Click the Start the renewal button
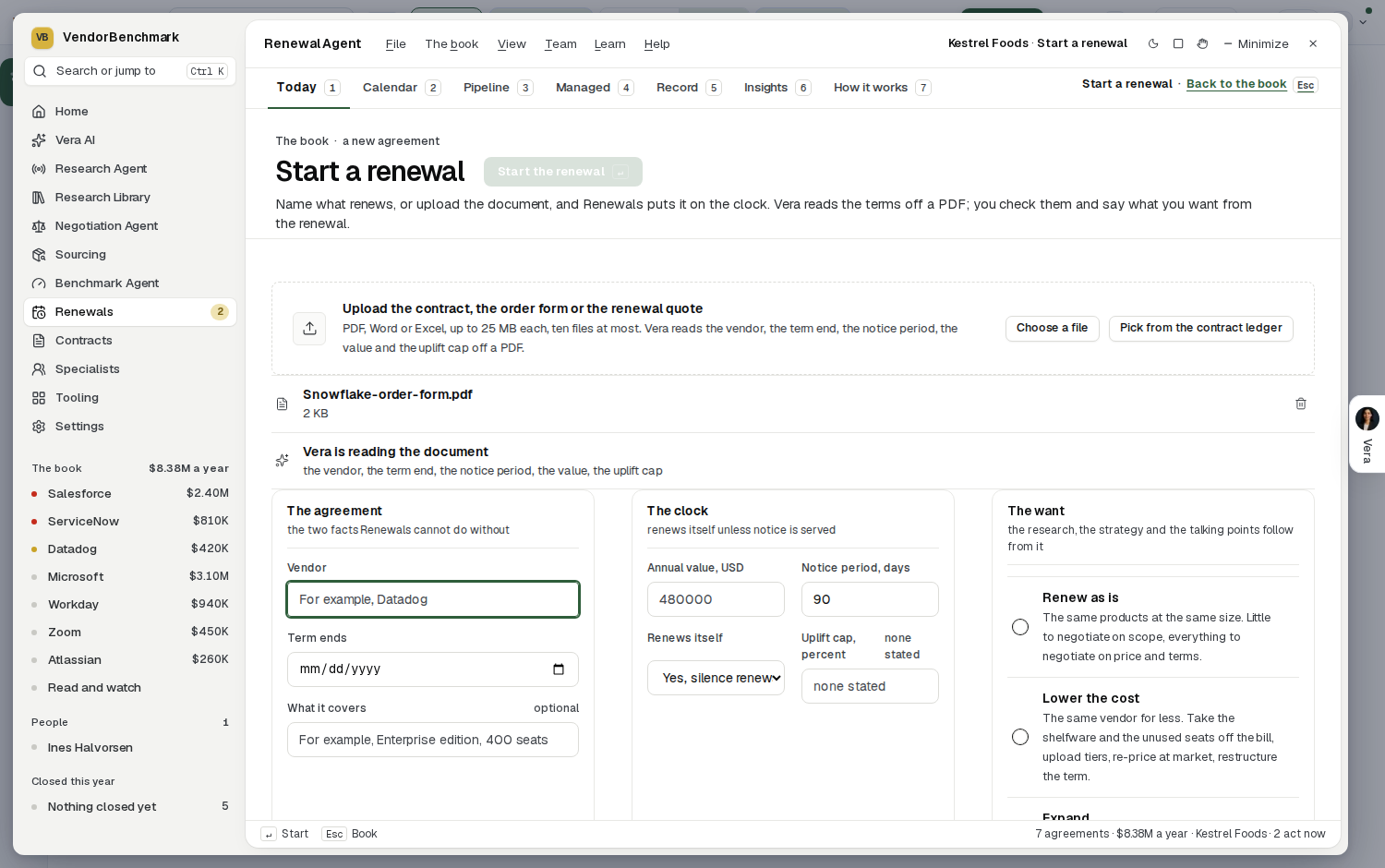Image resolution: width=1385 pixels, height=868 pixels. 562,172
